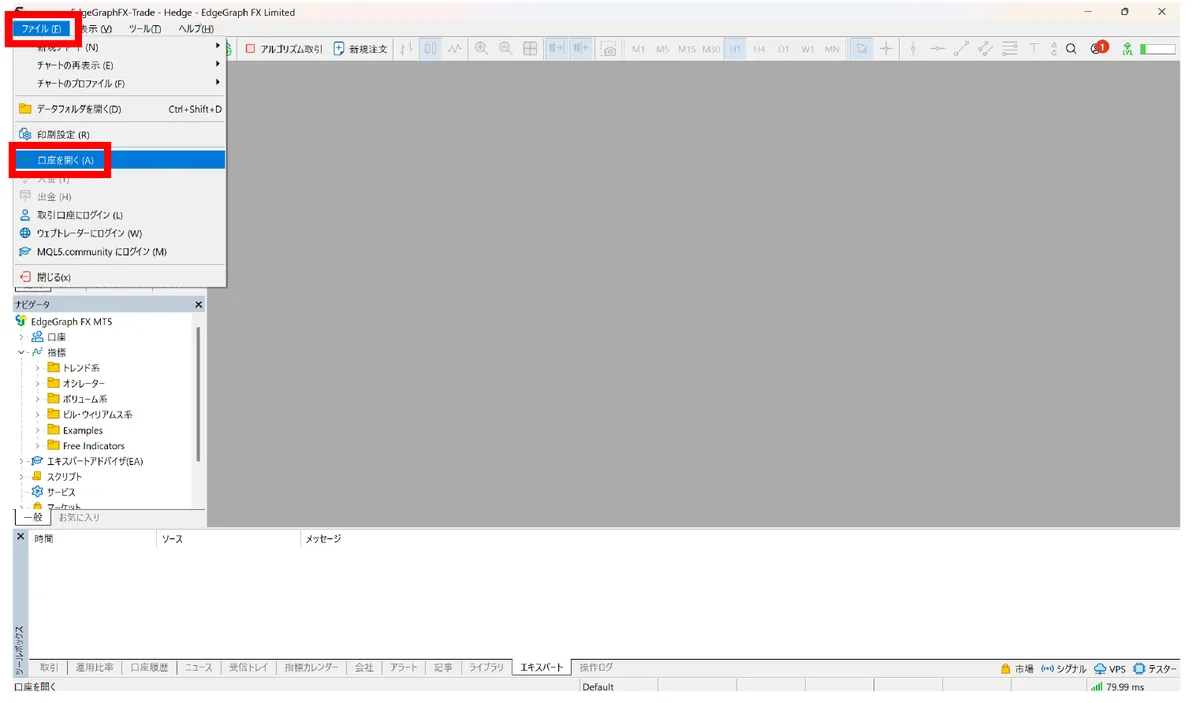Select the H1 timeframe
The height and width of the screenshot is (703, 1200).
(x=735, y=48)
